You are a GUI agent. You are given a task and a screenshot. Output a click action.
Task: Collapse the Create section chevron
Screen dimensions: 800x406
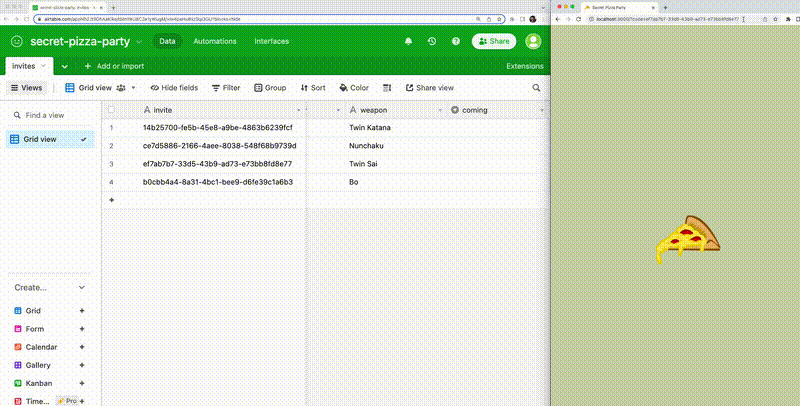tap(83, 287)
